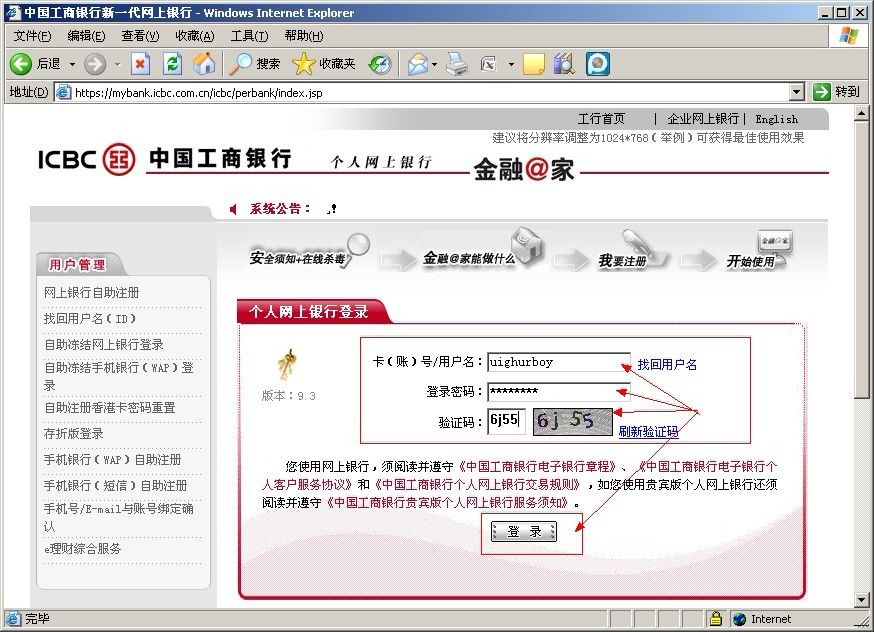Open 贵宾版个人网上银行服务须知 link

click(449, 502)
